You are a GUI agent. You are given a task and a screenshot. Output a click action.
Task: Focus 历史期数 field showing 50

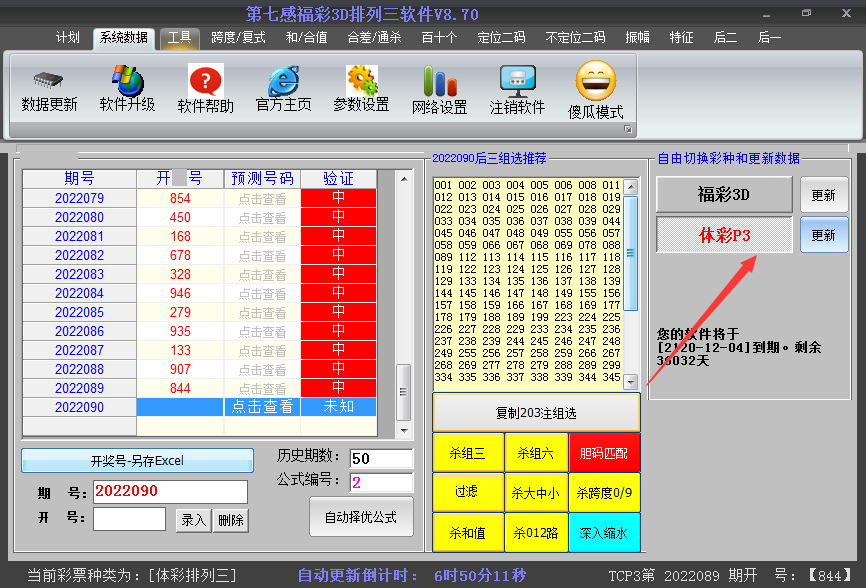381,458
